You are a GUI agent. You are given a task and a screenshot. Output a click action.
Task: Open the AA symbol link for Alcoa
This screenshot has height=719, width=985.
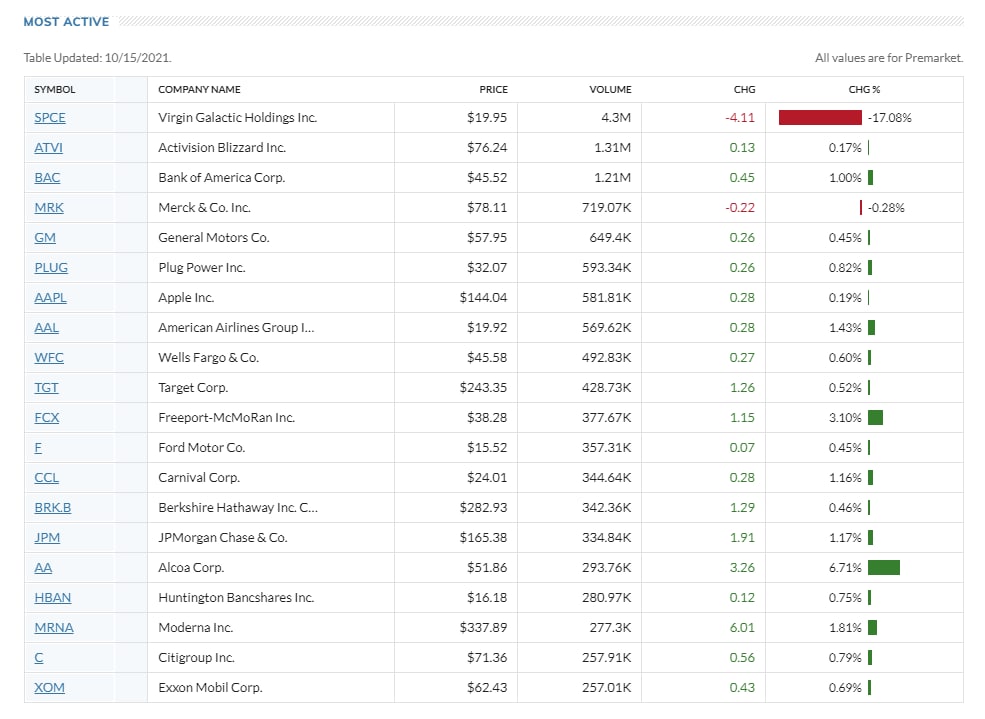click(x=43, y=568)
